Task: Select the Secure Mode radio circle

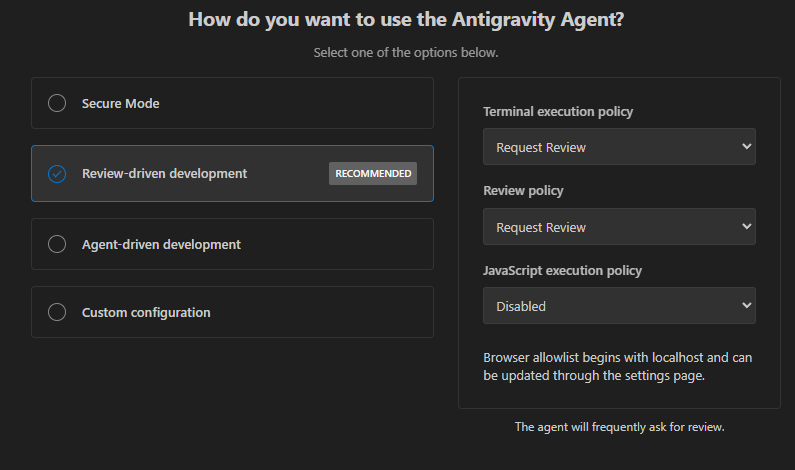Action: pyautogui.click(x=57, y=103)
